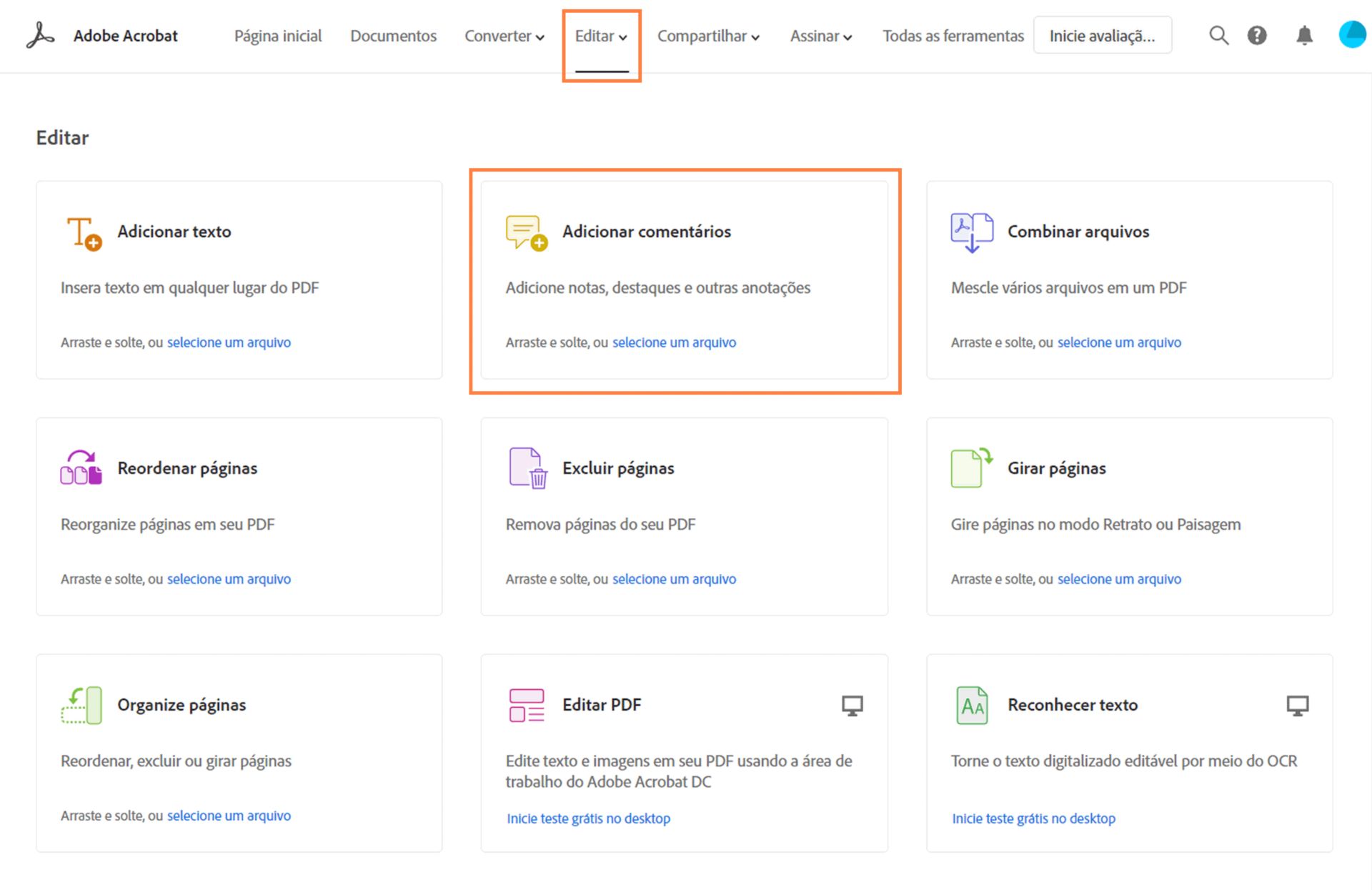Screen dimensions: 1372x890
Task: Click the Inicie avaliação button
Action: pyautogui.click(x=1102, y=36)
